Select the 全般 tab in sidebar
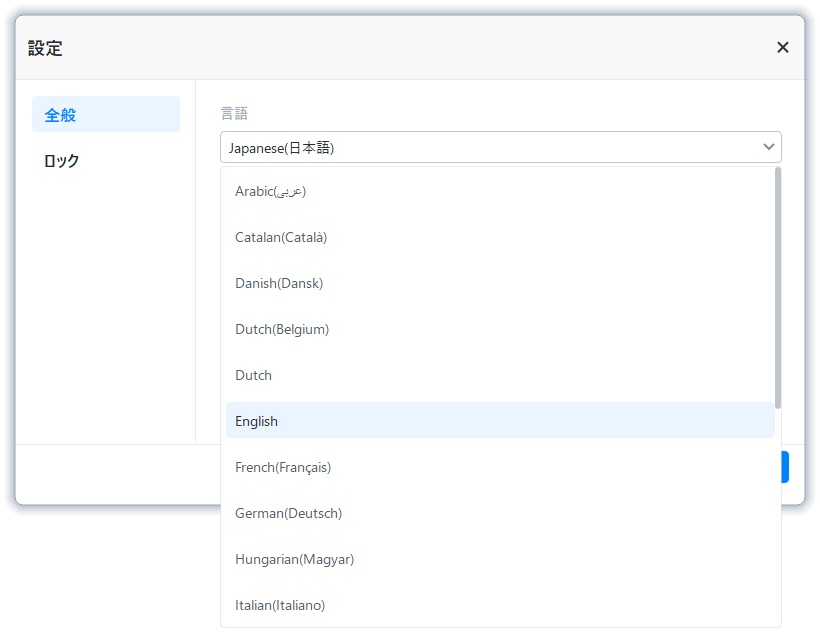The height and width of the screenshot is (639, 820). point(106,114)
